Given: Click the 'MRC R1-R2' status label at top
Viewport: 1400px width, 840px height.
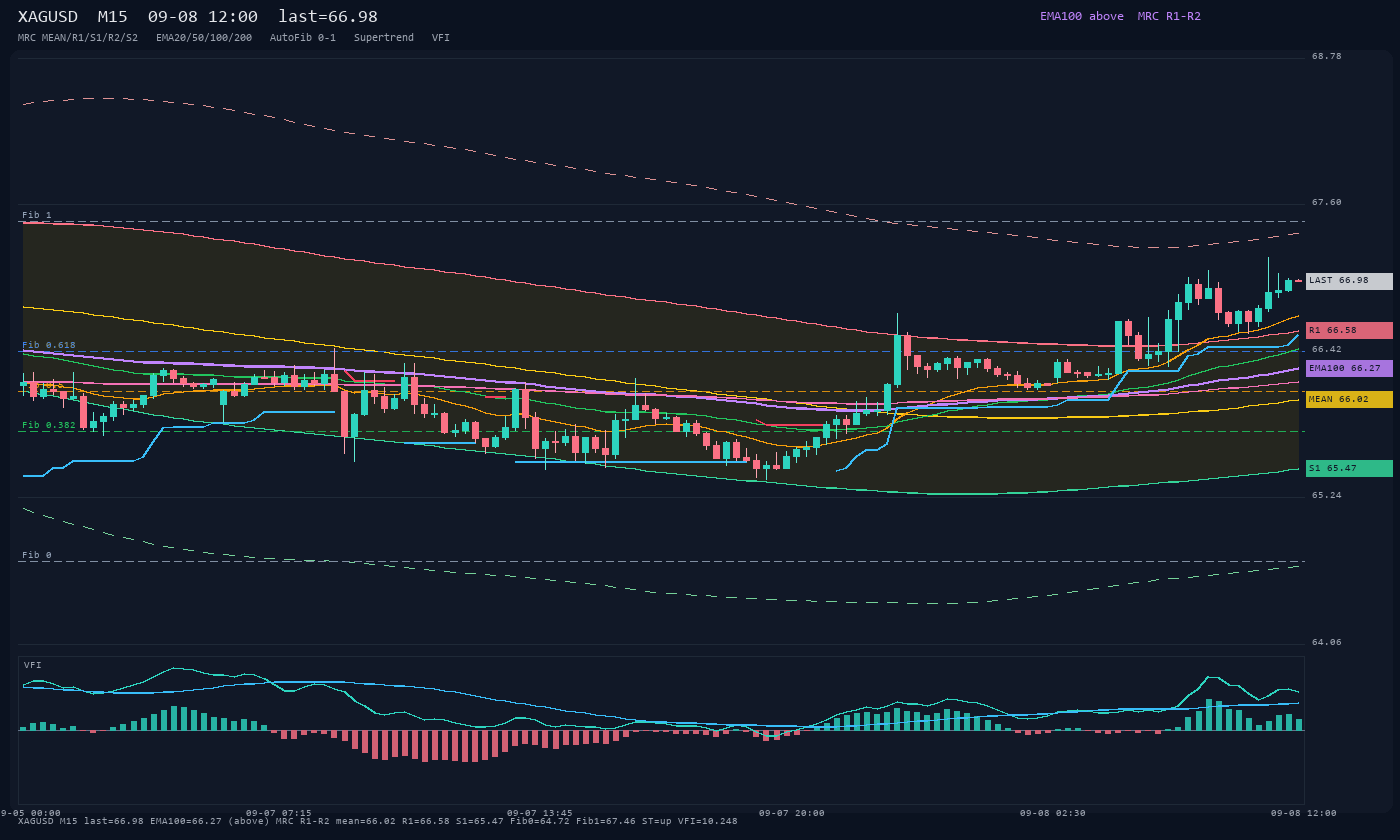Looking at the screenshot, I should [x=1169, y=16].
